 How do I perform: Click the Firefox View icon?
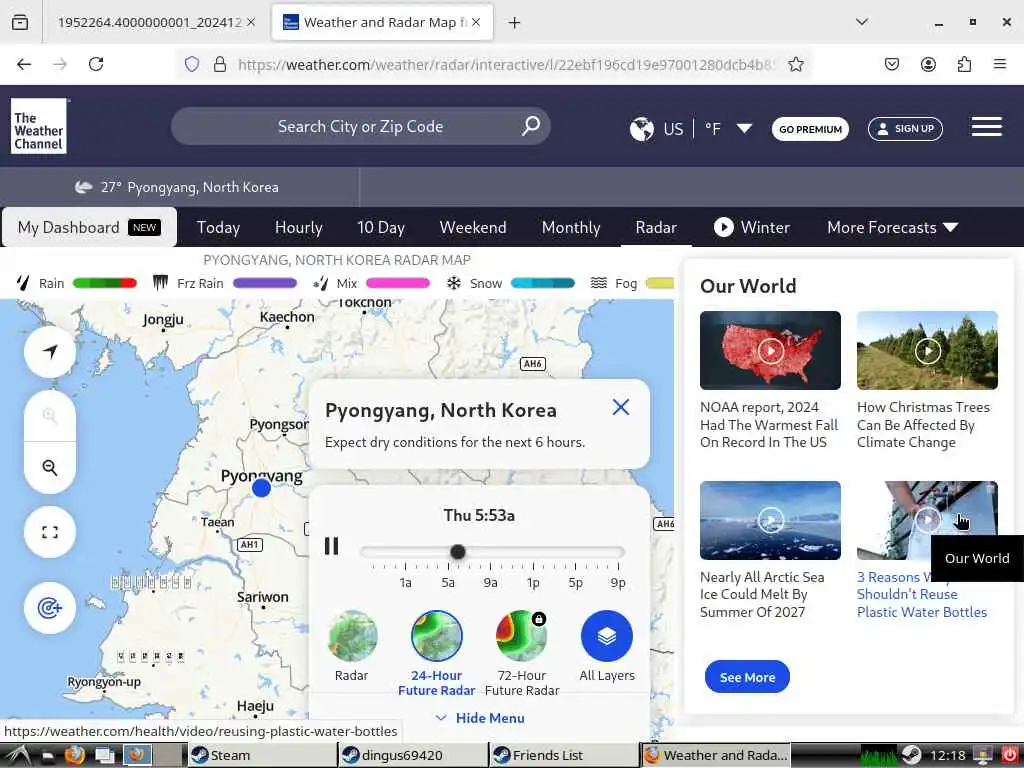[x=20, y=23]
